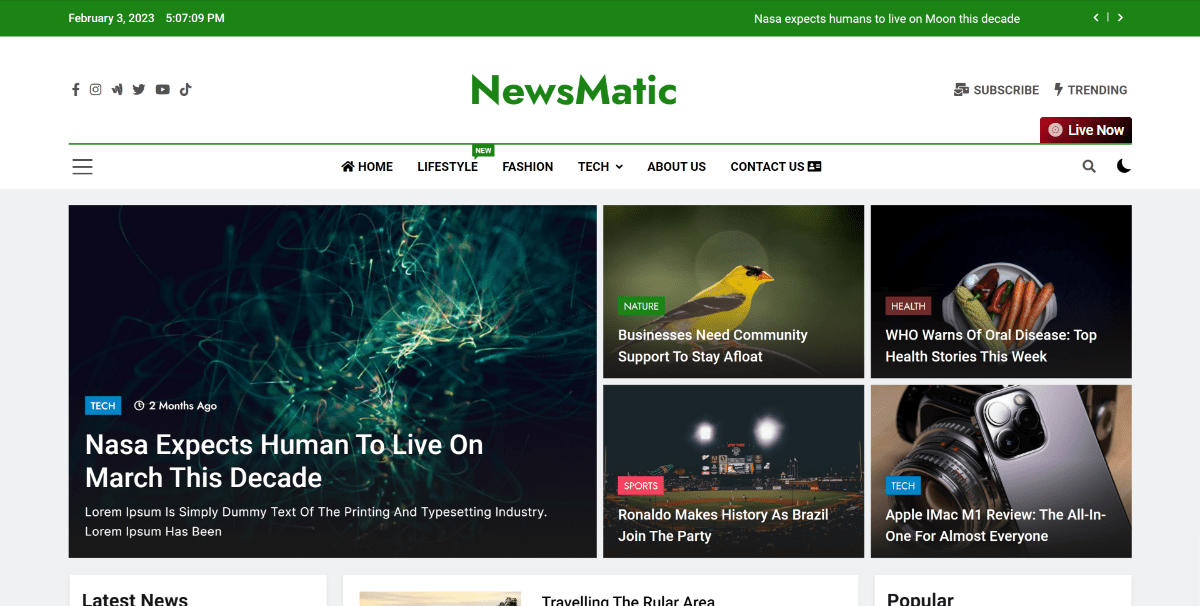This screenshot has width=1200, height=606.
Task: Open the Nasa moon ticker headline link
Action: point(886,18)
